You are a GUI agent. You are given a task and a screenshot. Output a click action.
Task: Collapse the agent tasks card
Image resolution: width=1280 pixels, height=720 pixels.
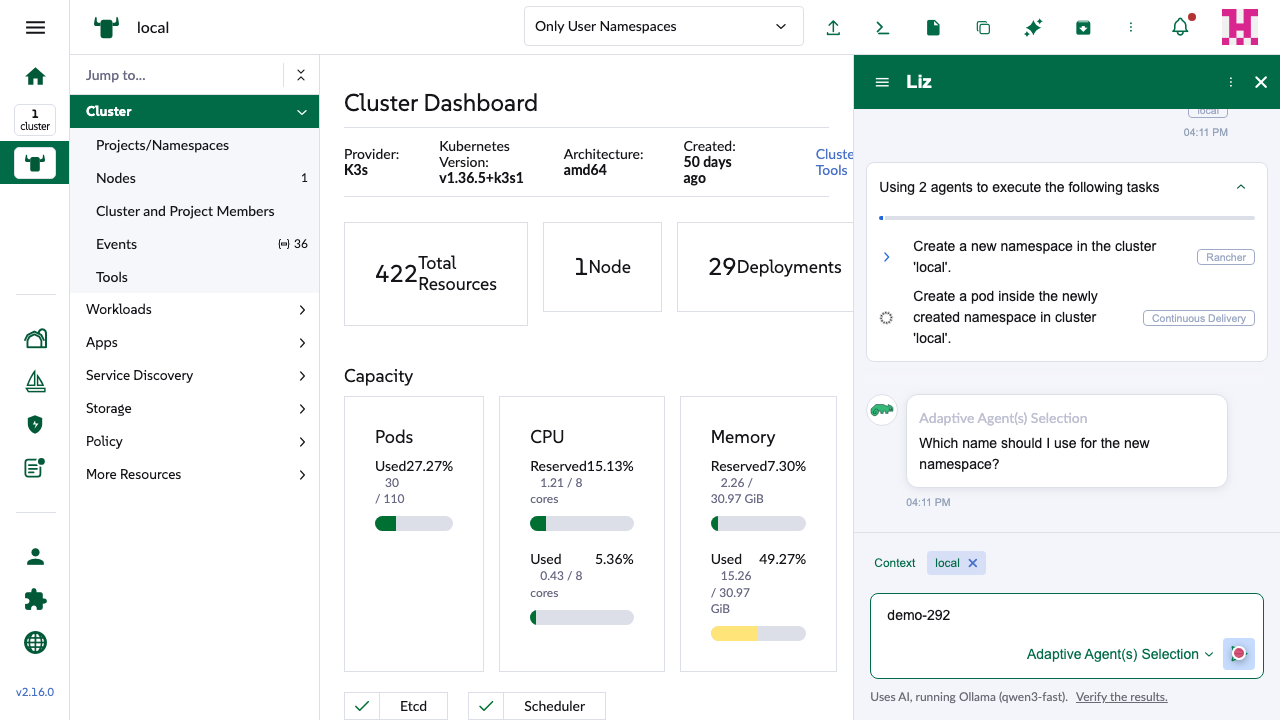point(1241,187)
